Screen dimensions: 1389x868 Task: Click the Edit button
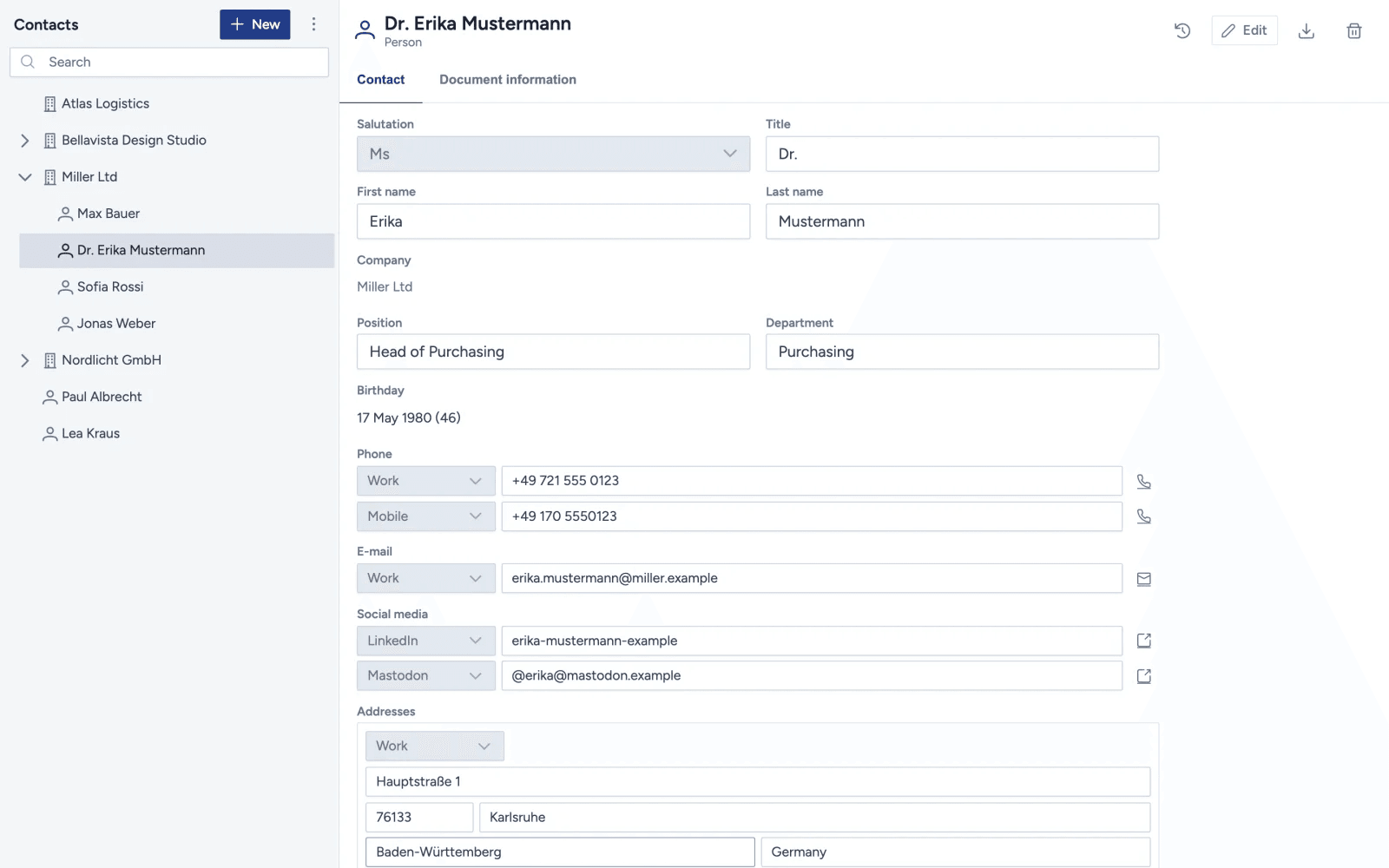1244,30
